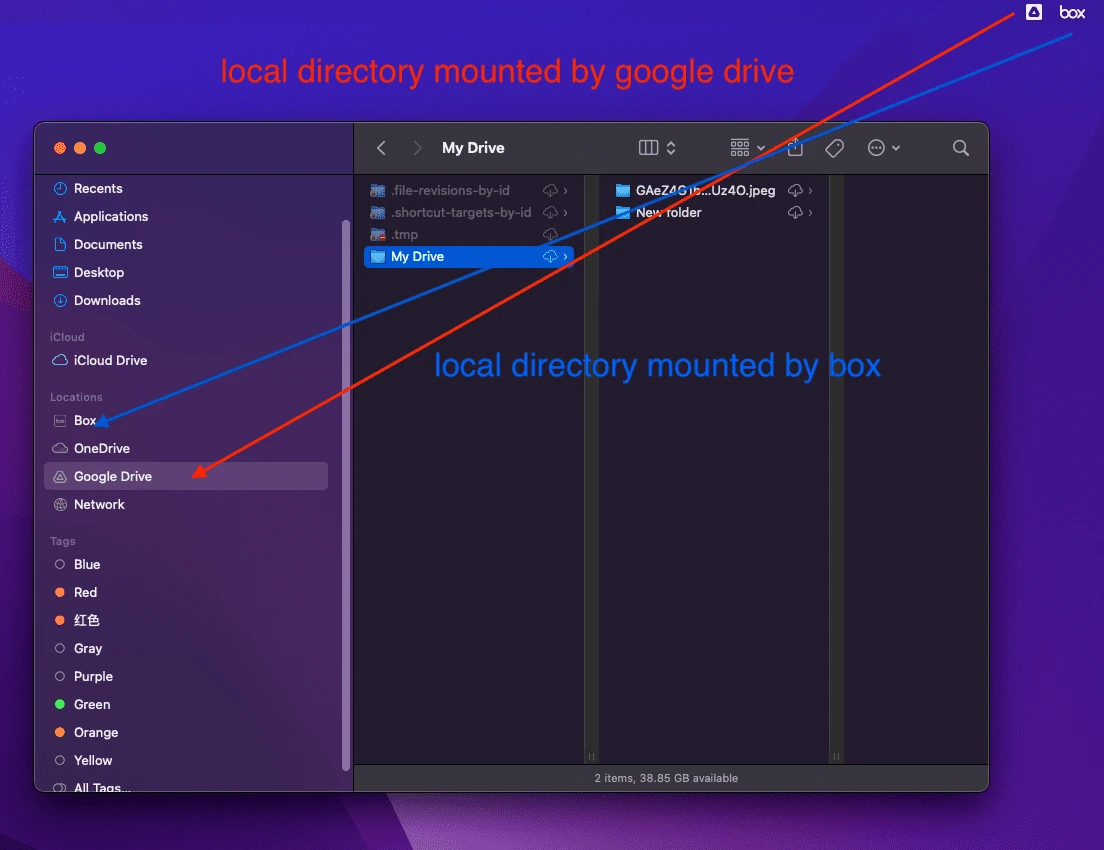Screen dimensions: 1104x850
Task: Select the .shortcut-targets-by-id folder
Action: click(x=469, y=213)
